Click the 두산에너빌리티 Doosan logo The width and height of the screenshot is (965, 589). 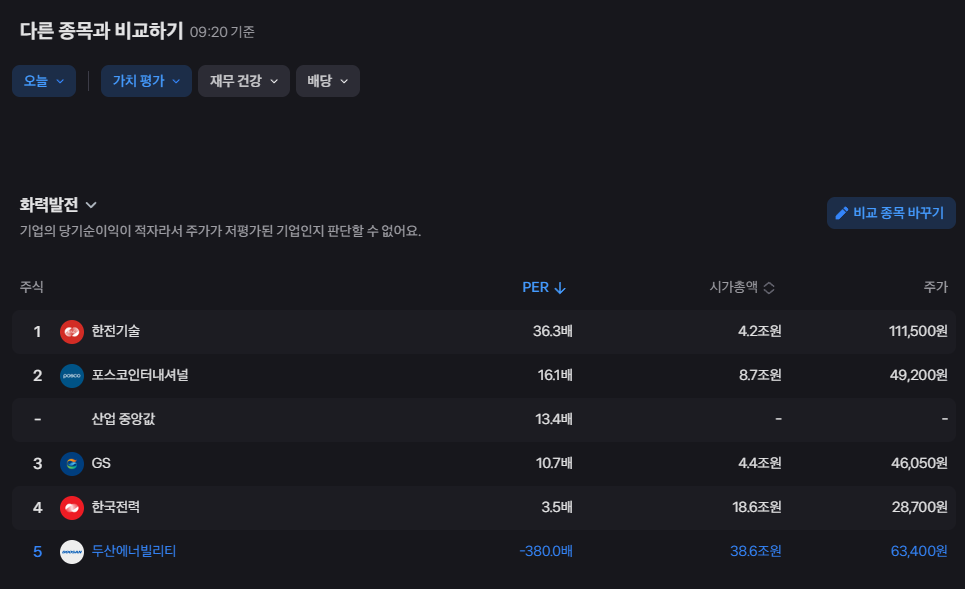point(72,551)
